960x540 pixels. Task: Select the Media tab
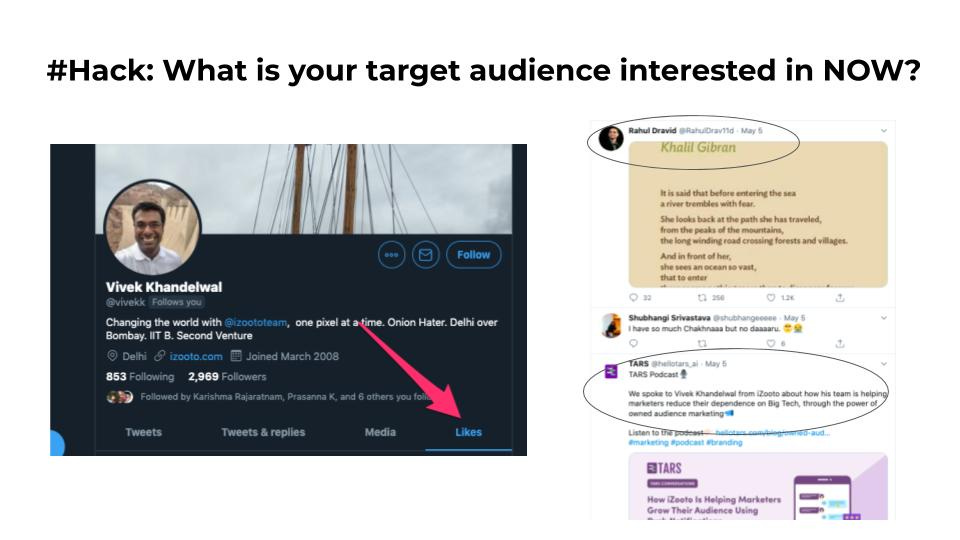click(380, 432)
